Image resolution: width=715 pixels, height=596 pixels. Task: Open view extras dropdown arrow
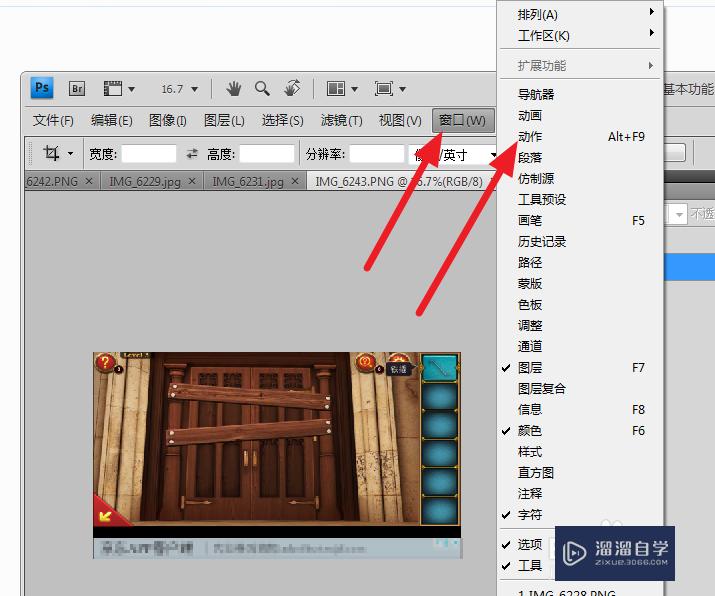(131, 89)
